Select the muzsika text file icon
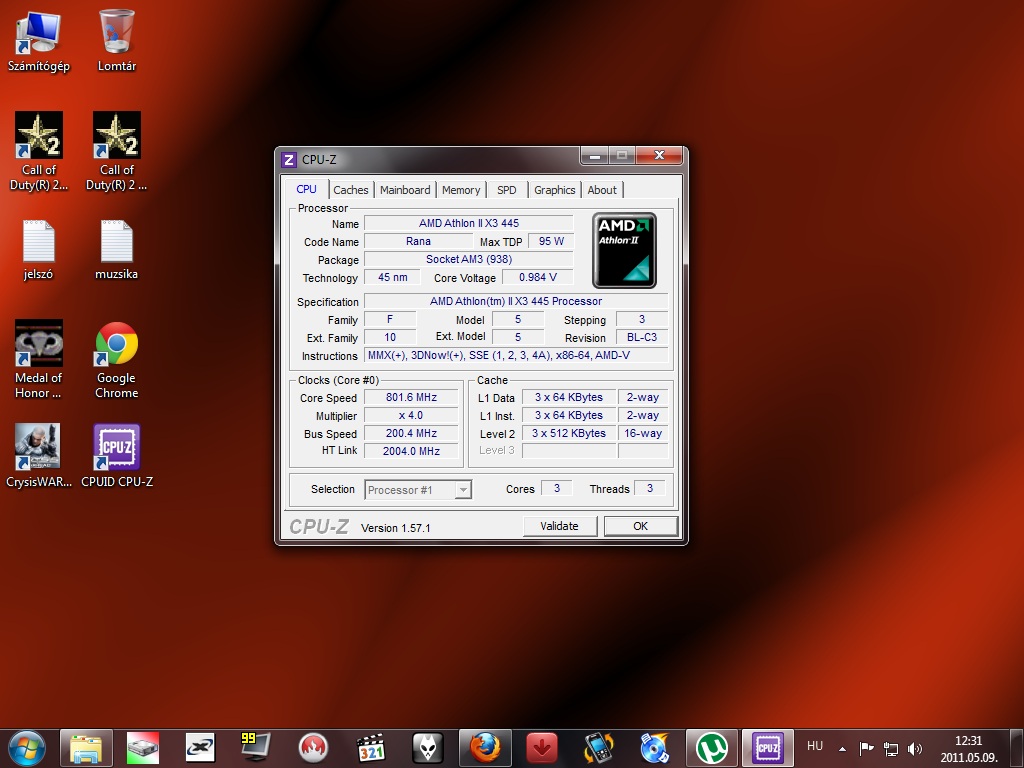The width and height of the screenshot is (1024, 768). (117, 250)
